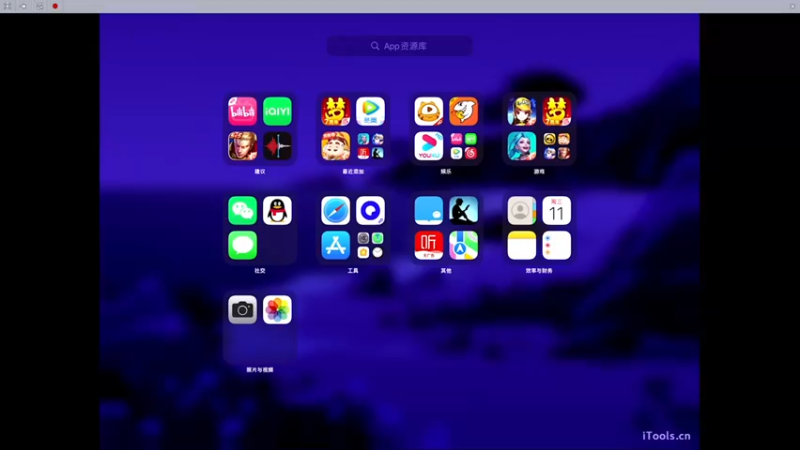This screenshot has width=800, height=450.
Task: Expand the 工具 category small icons cluster
Action: pos(370,245)
